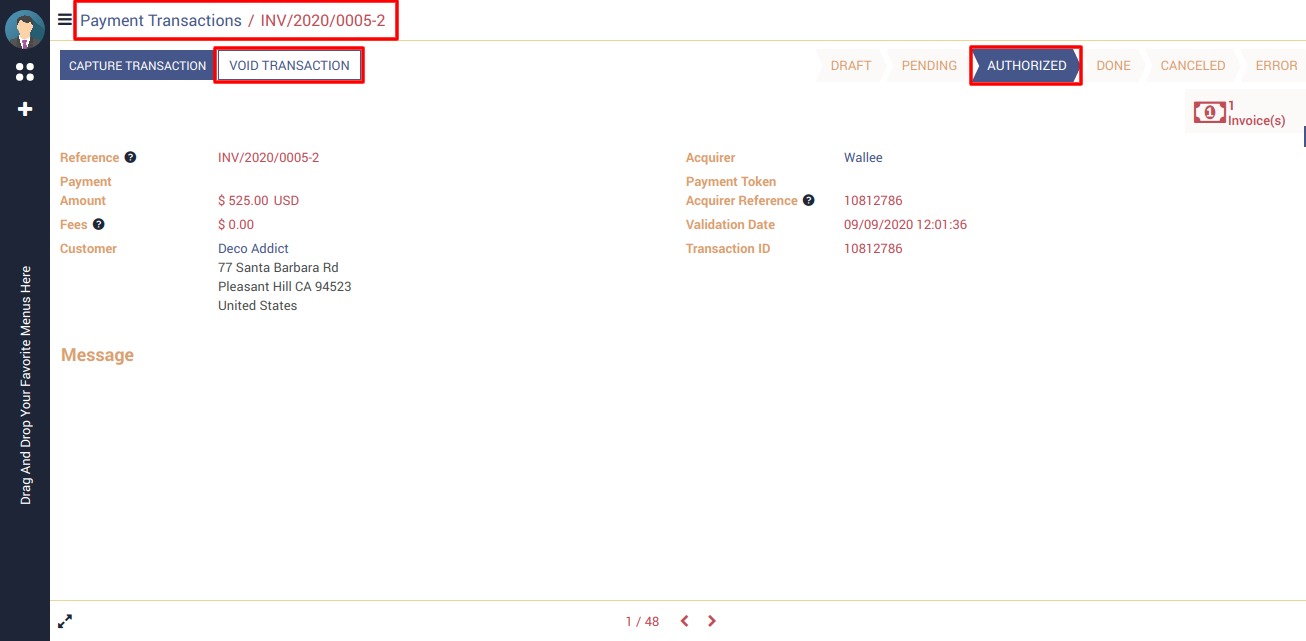Click the Fees help question icon
This screenshot has height=641, width=1306.
pos(99,225)
